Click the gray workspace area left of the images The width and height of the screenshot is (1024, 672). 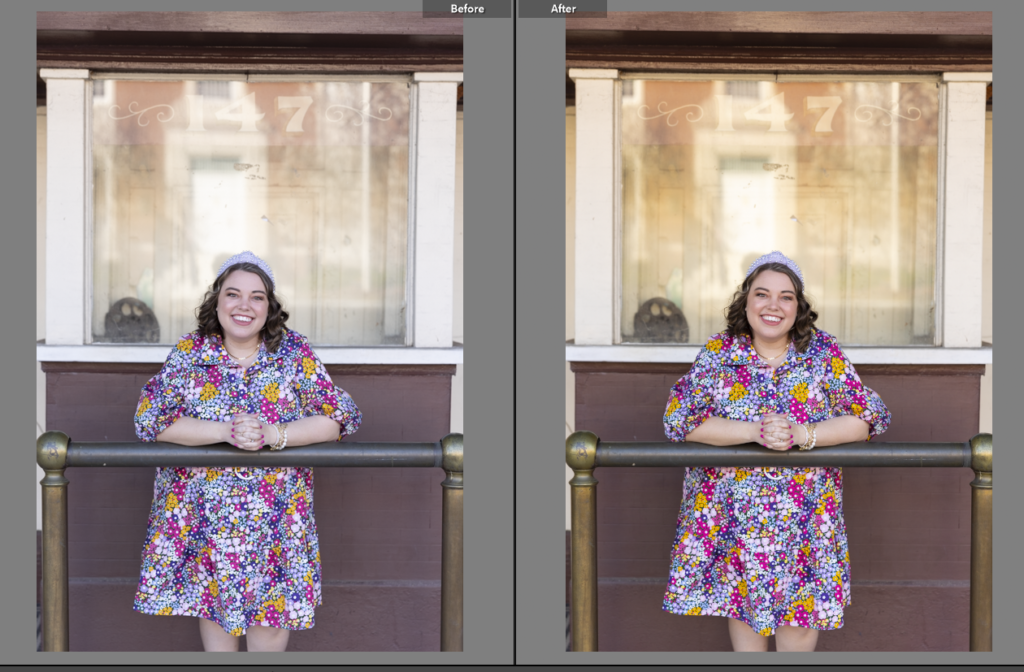tap(17, 350)
